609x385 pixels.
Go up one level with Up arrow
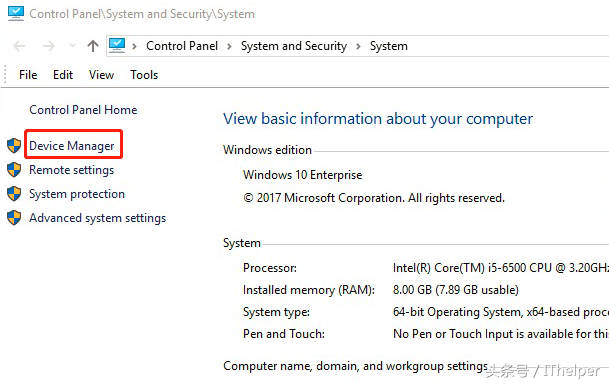tap(92, 46)
